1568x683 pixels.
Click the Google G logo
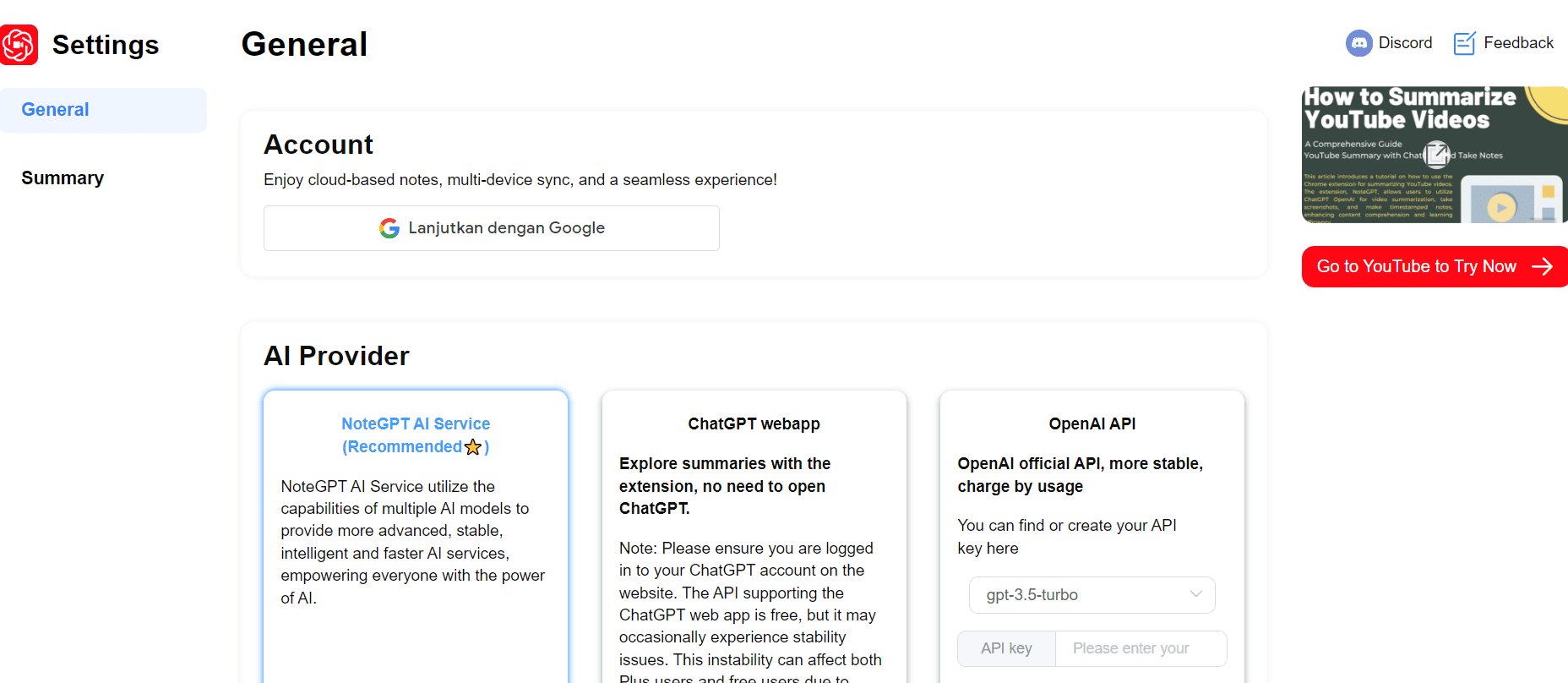pos(389,228)
